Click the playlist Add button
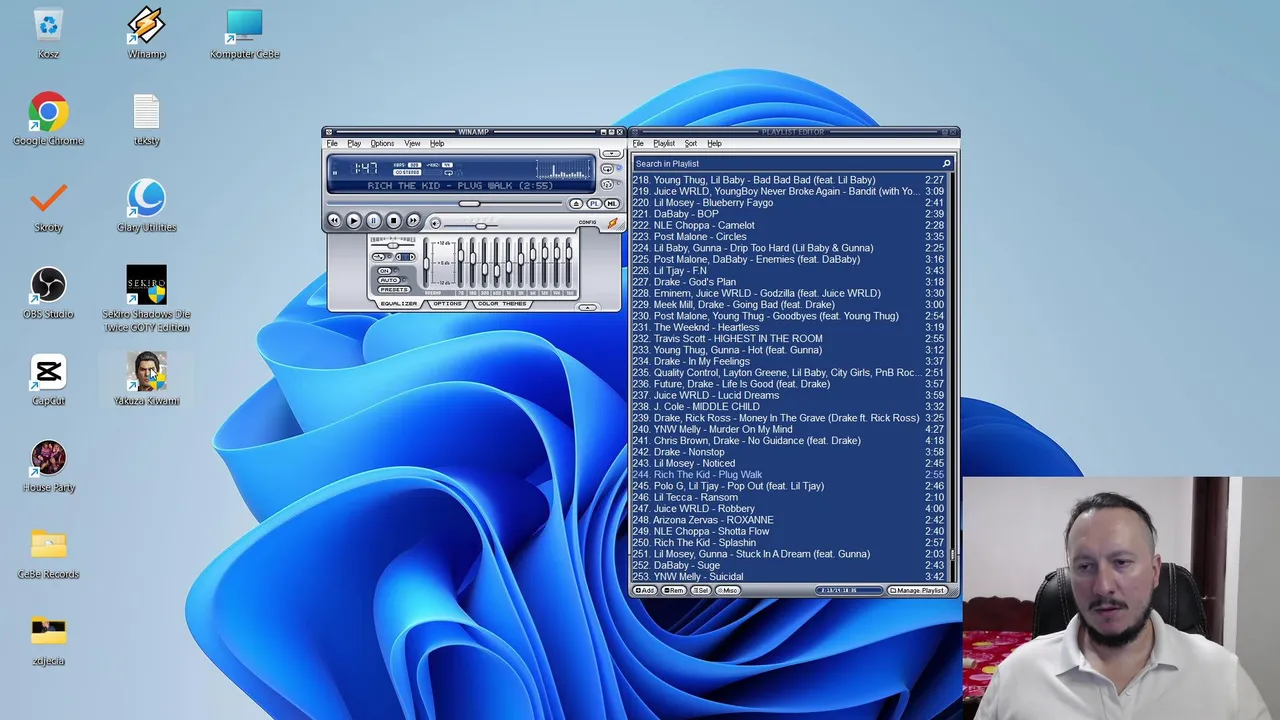The height and width of the screenshot is (720, 1280). 645,590
